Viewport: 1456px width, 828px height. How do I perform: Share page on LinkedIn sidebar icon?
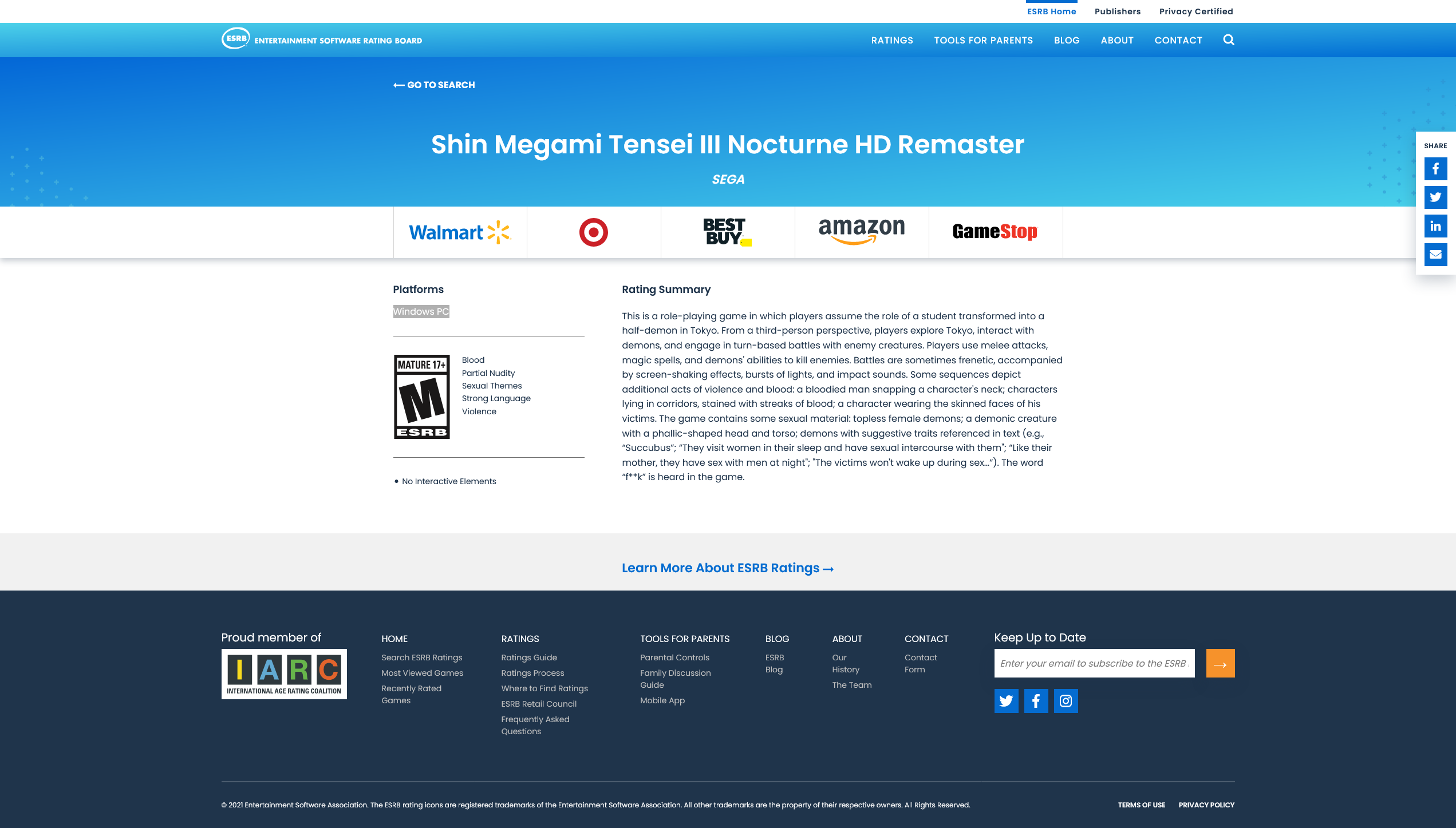[x=1435, y=226]
